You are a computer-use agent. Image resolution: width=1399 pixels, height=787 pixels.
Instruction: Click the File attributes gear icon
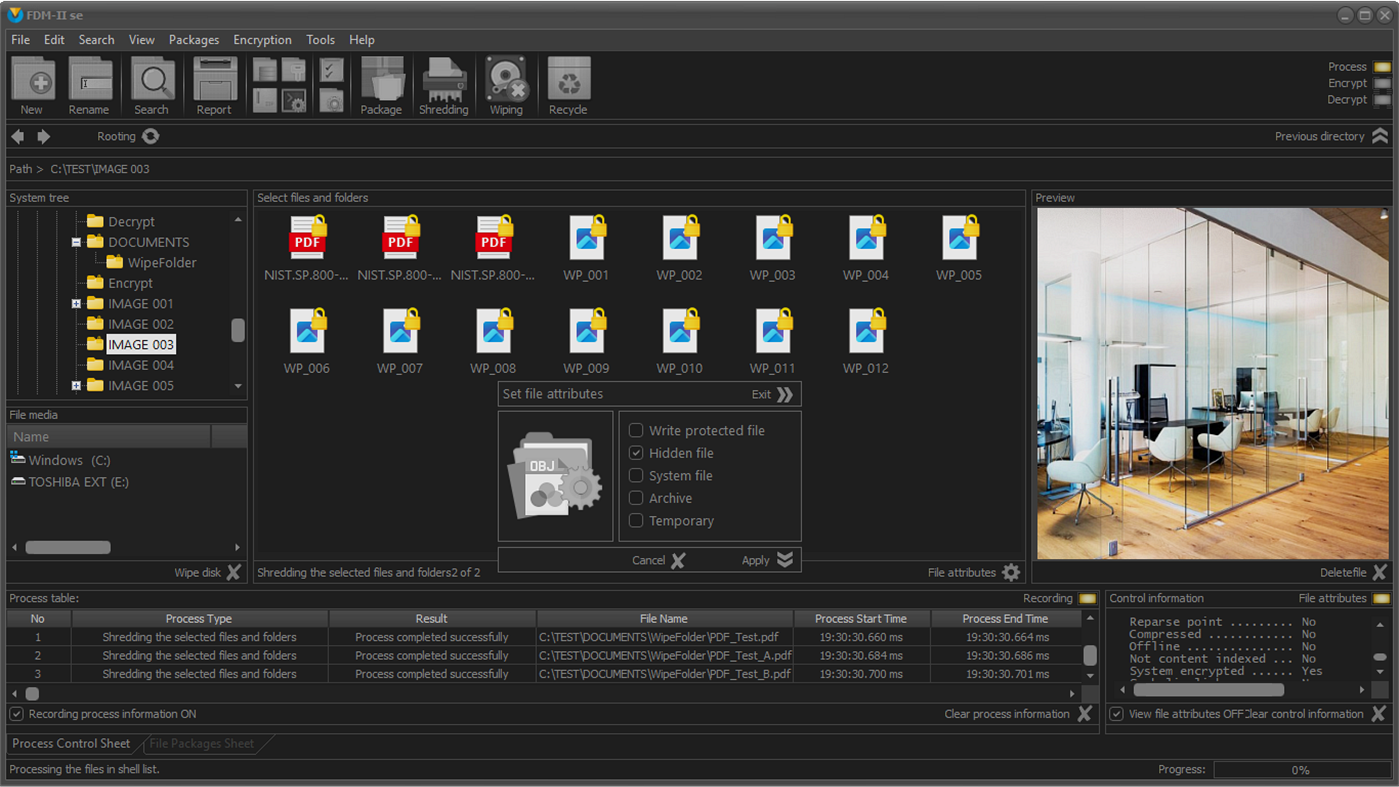point(1011,573)
